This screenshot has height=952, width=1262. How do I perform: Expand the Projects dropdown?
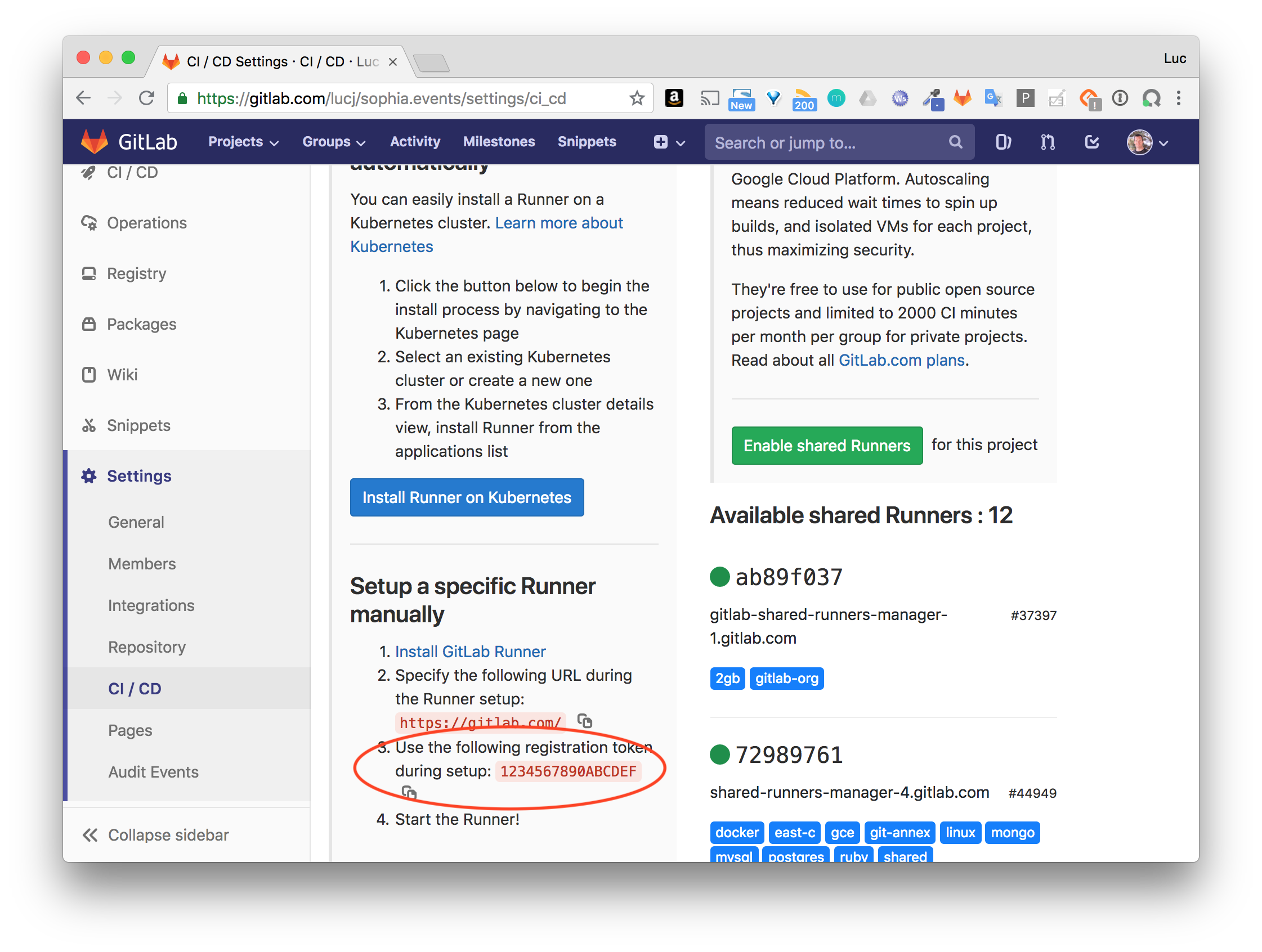[x=243, y=142]
